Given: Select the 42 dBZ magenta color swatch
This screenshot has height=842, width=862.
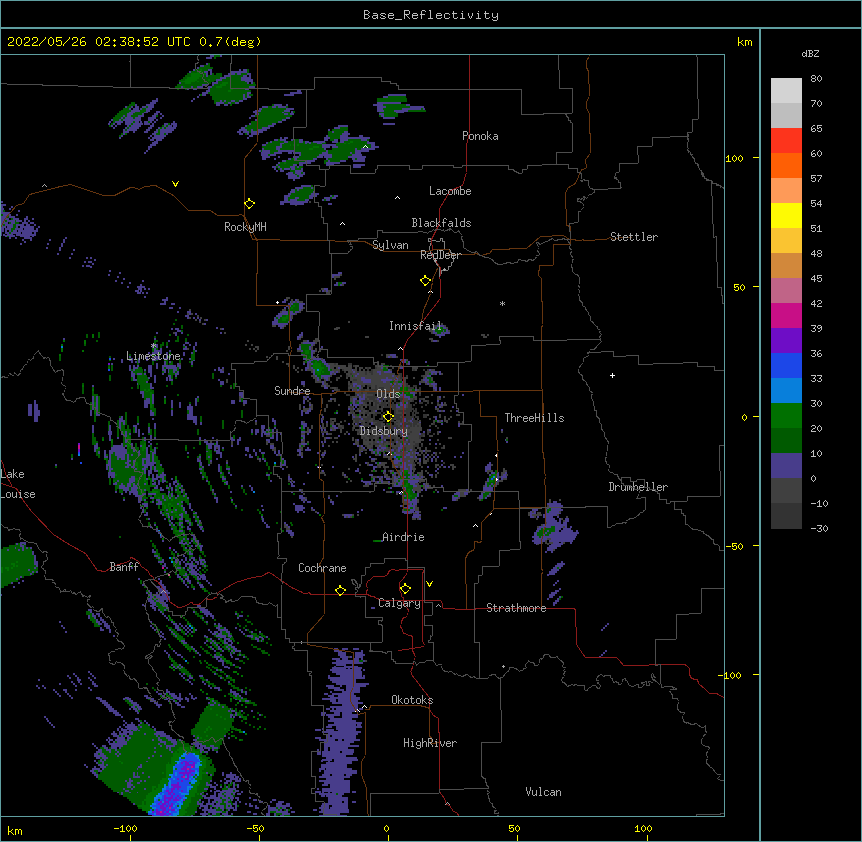Looking at the screenshot, I should (x=786, y=315).
